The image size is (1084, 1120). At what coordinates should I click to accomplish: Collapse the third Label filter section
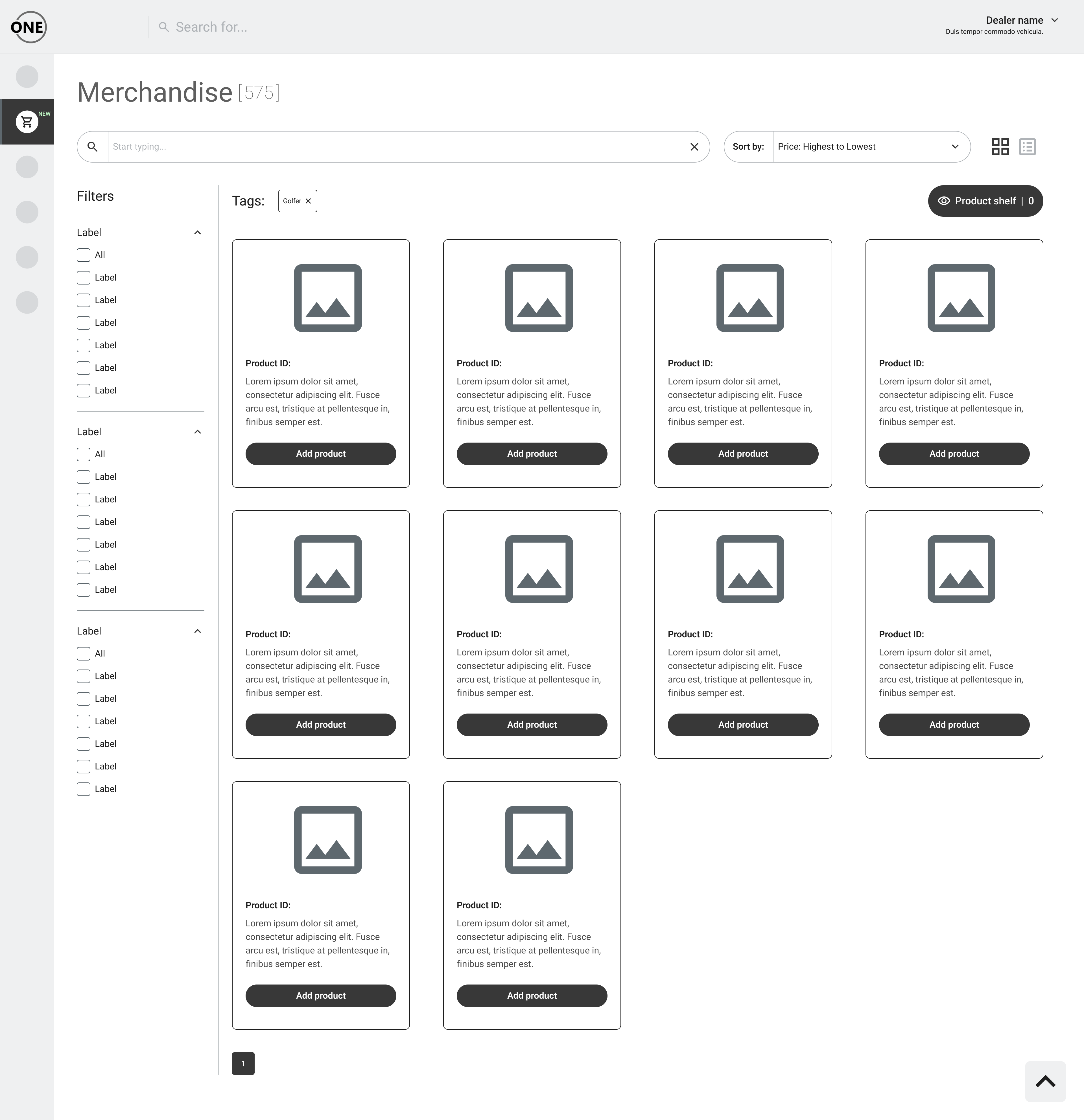[x=198, y=631]
